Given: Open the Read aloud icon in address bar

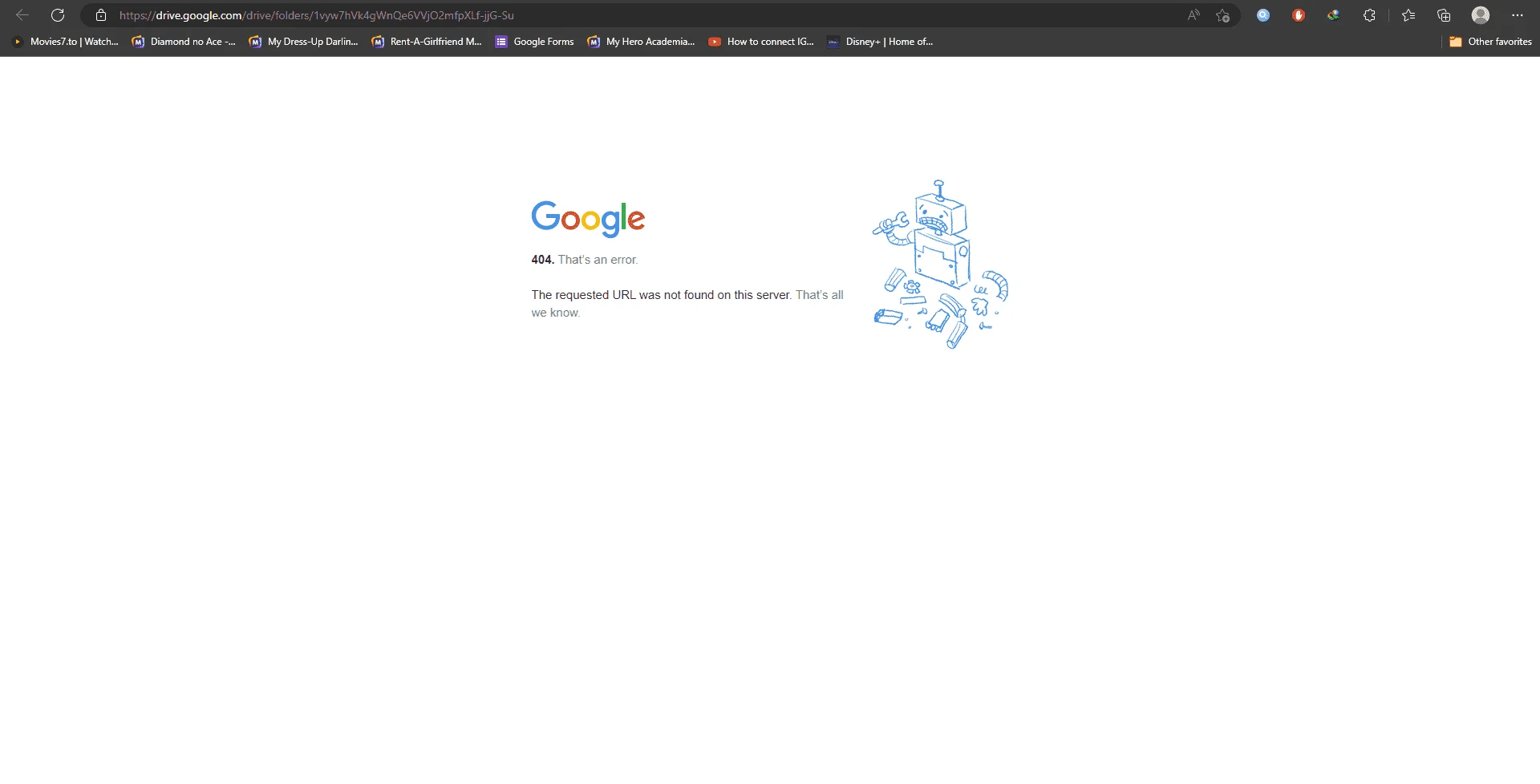Looking at the screenshot, I should pos(1193,15).
